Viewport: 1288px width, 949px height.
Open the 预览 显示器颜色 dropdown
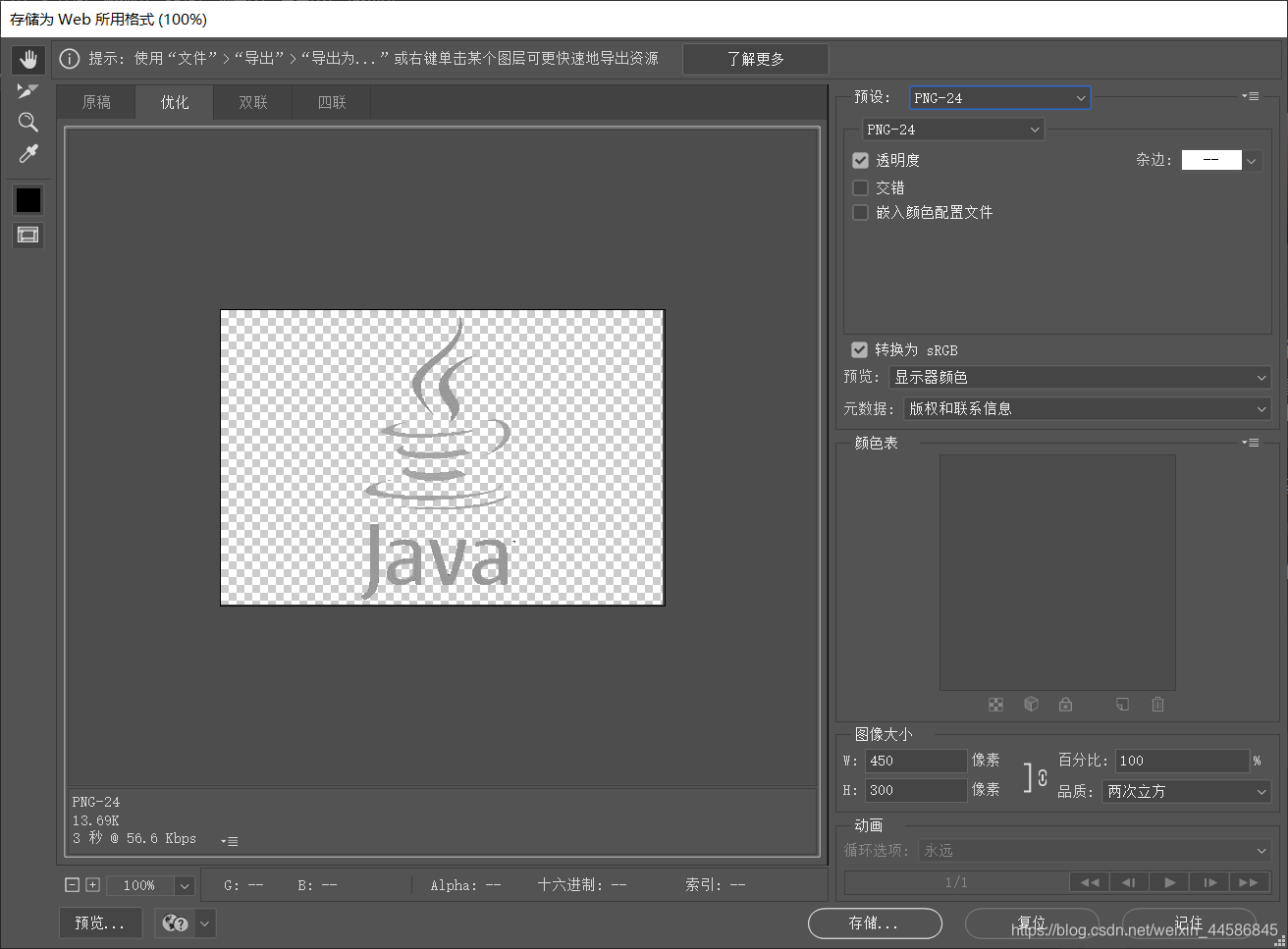point(1080,377)
